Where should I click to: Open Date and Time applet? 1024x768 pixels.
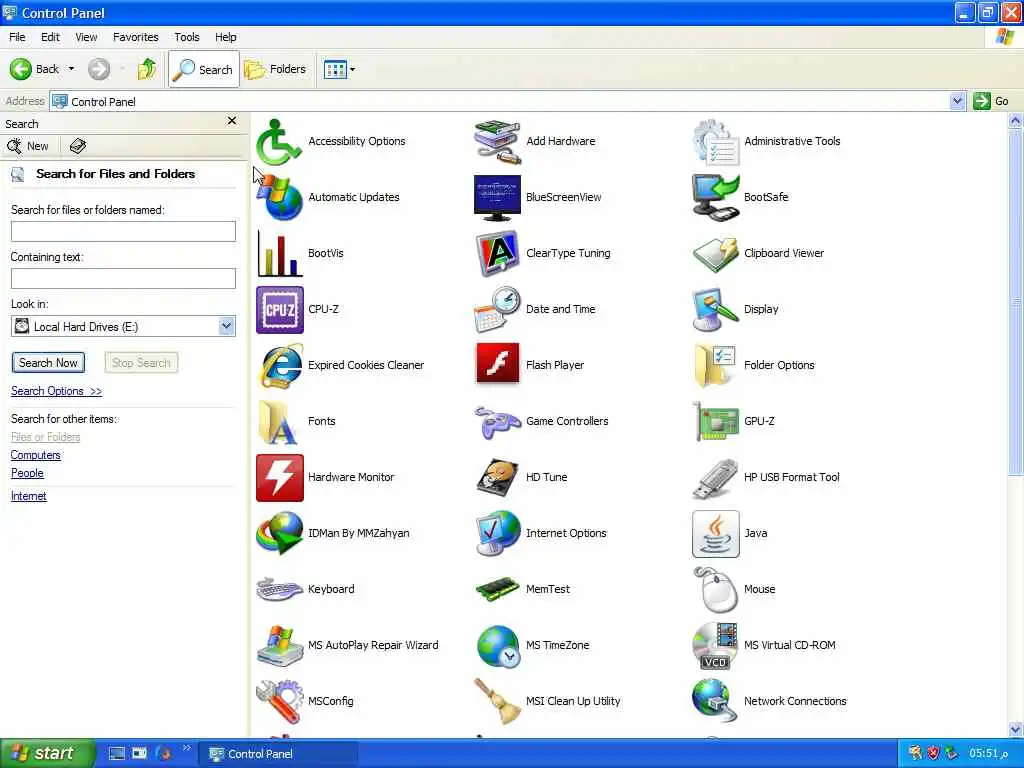497,310
